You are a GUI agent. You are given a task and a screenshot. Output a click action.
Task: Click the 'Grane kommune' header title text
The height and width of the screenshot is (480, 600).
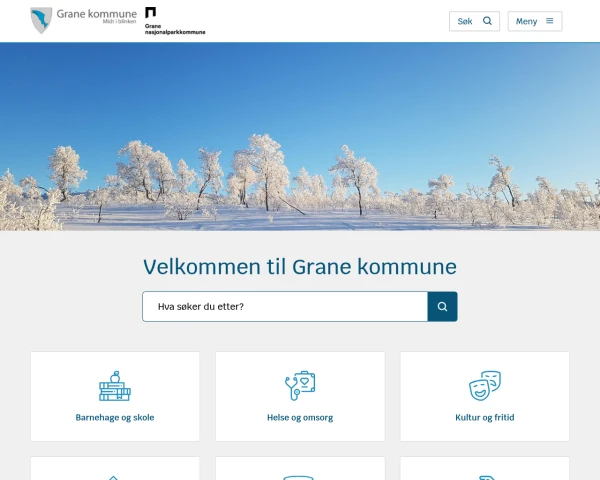(97, 15)
